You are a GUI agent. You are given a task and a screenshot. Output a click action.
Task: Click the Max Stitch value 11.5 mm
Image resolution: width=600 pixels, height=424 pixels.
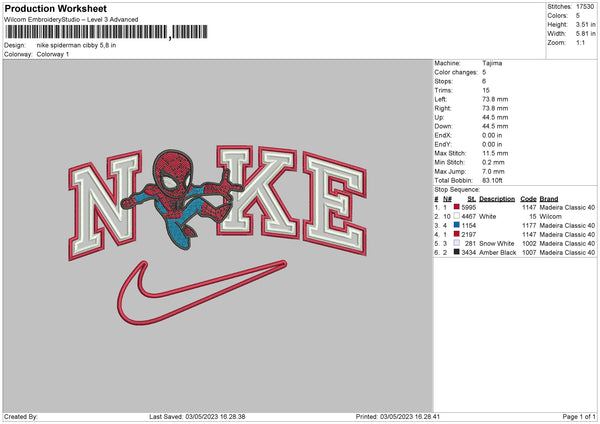tap(495, 153)
